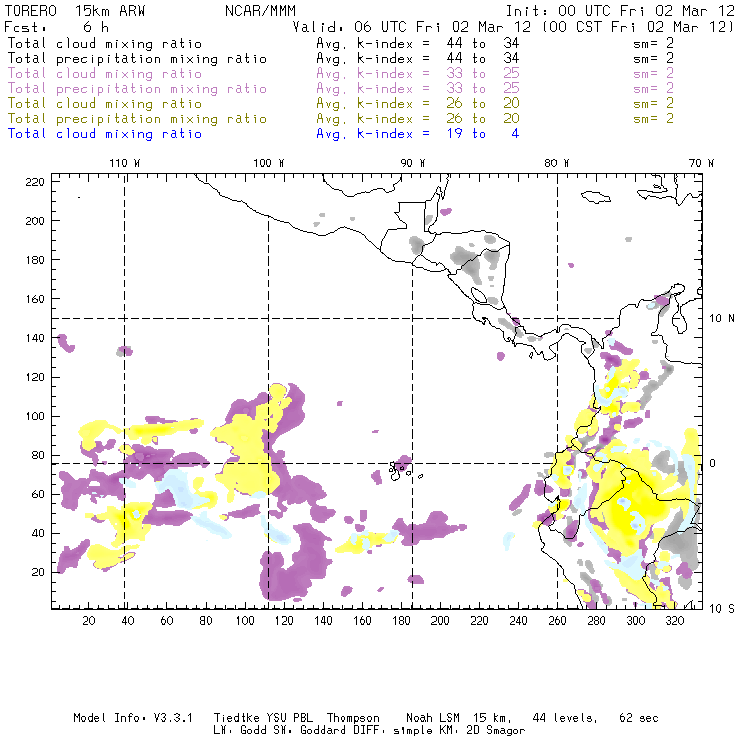
Task: Click the '44 levels' footer text
Action: click(x=565, y=718)
